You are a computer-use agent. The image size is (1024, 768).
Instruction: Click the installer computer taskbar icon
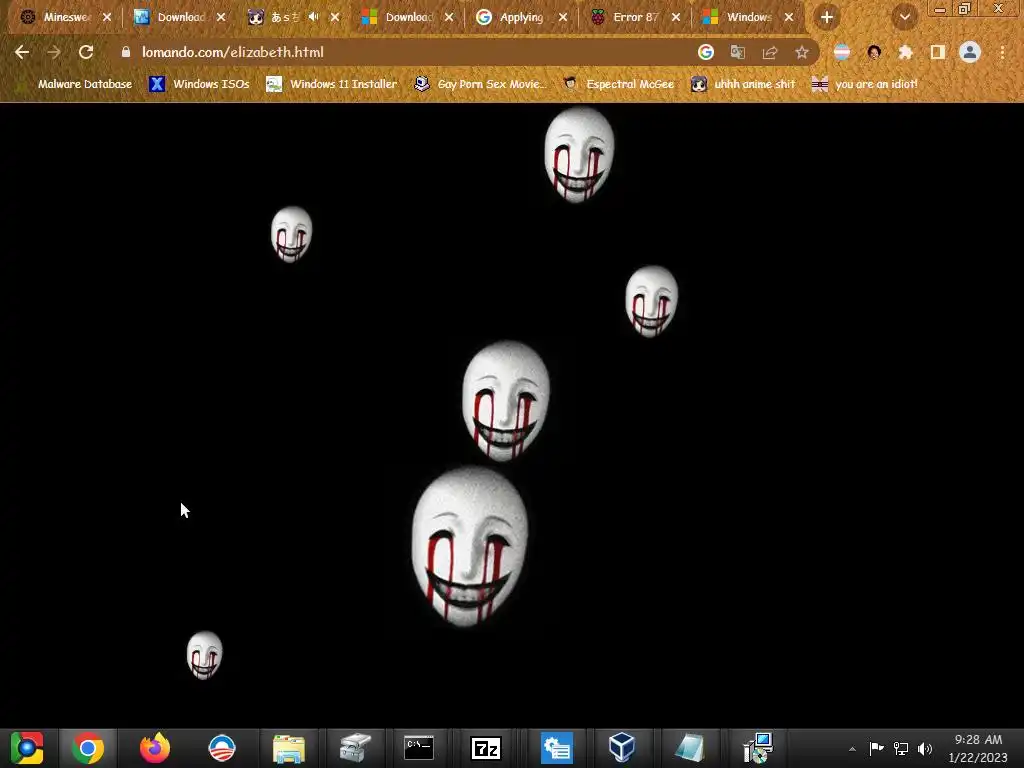(x=758, y=748)
